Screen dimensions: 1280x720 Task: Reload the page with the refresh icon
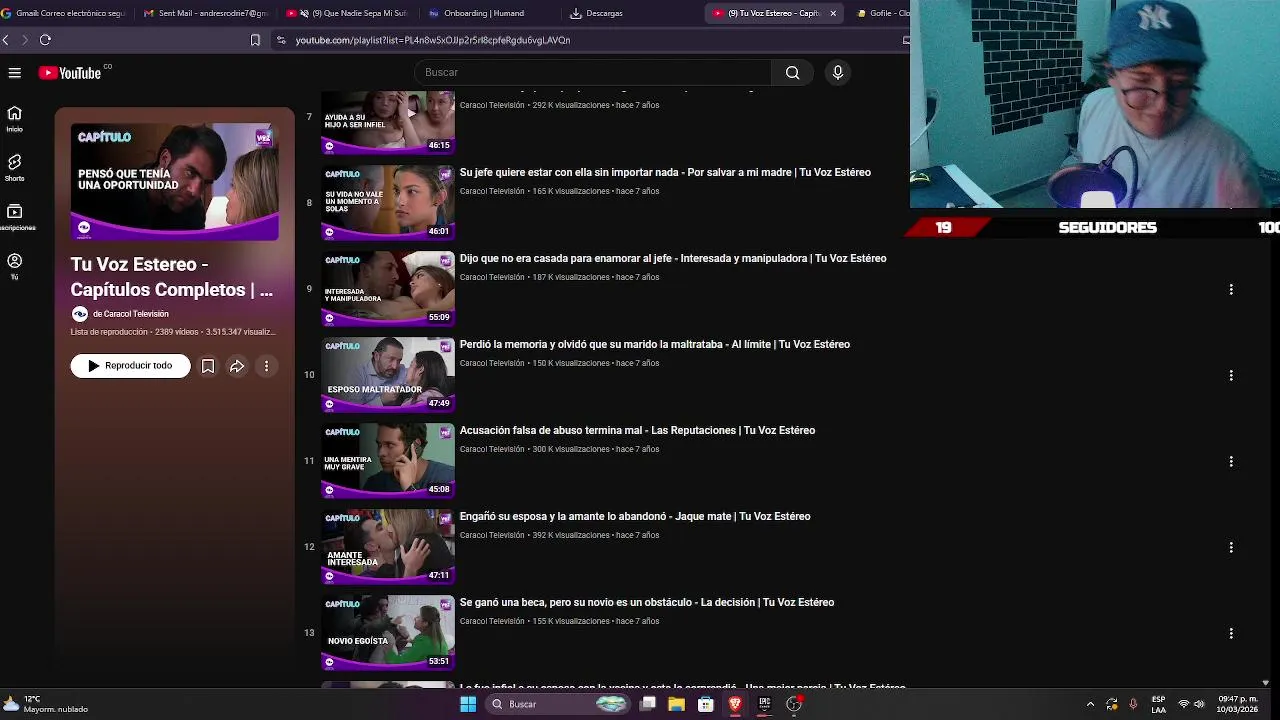pyautogui.click(x=45, y=40)
